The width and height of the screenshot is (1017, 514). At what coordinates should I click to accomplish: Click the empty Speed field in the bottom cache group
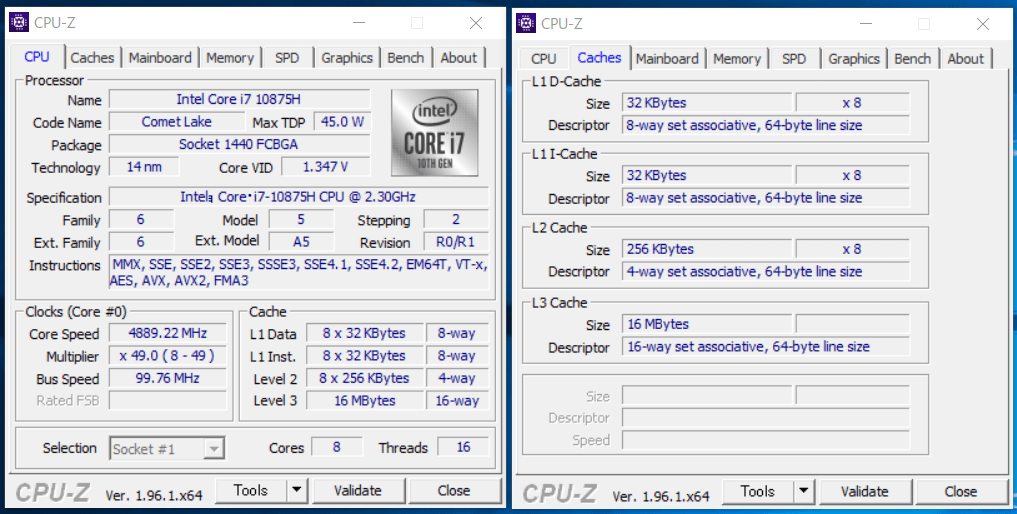(766, 440)
